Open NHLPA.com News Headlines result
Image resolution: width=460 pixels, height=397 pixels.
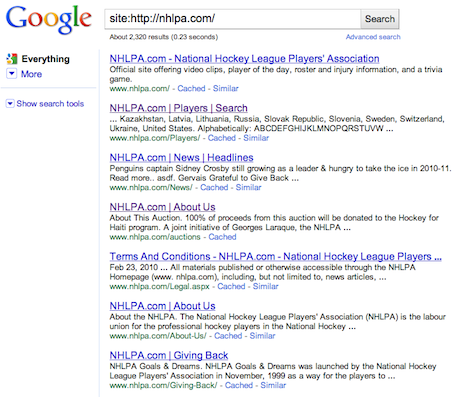click(181, 157)
